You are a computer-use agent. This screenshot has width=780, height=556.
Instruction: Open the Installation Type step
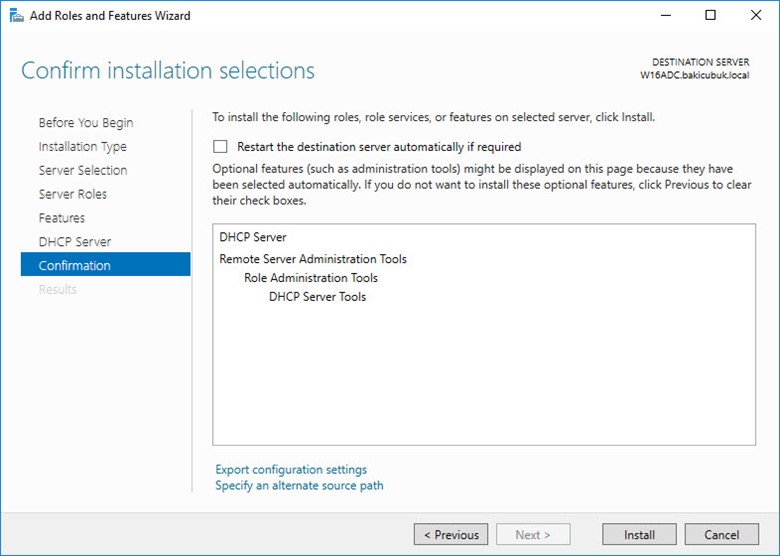[82, 147]
